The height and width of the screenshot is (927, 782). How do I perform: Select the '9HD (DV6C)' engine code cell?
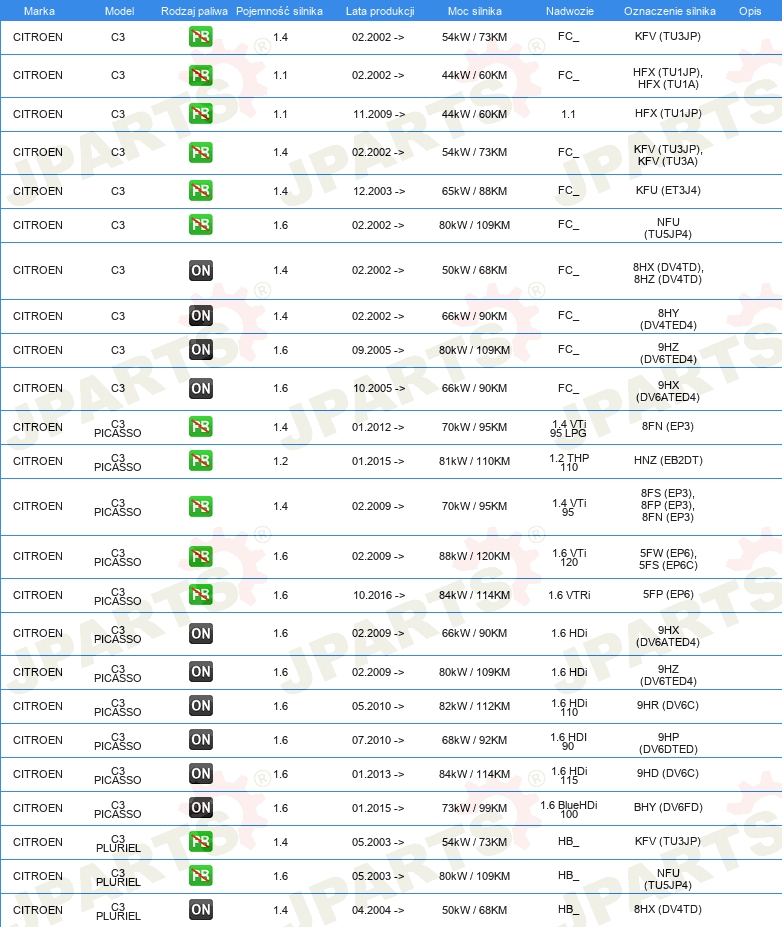click(668, 773)
